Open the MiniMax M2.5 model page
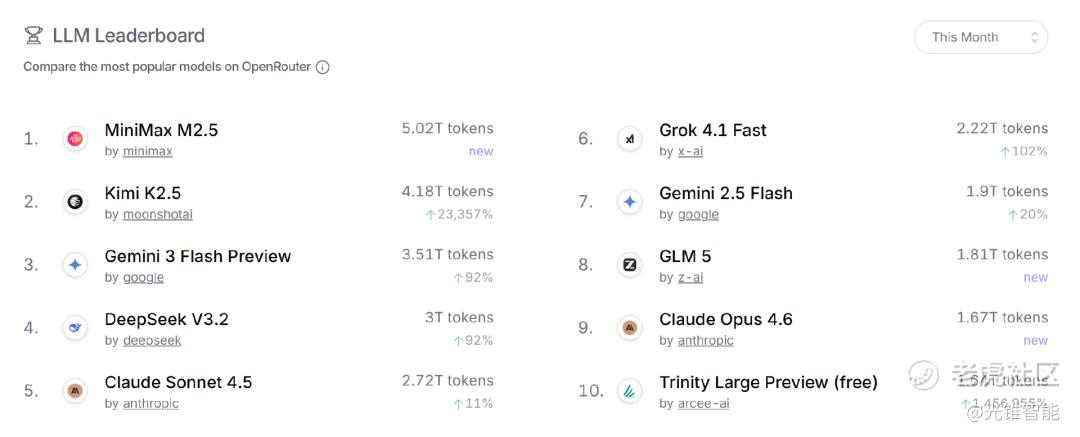 pyautogui.click(x=161, y=130)
